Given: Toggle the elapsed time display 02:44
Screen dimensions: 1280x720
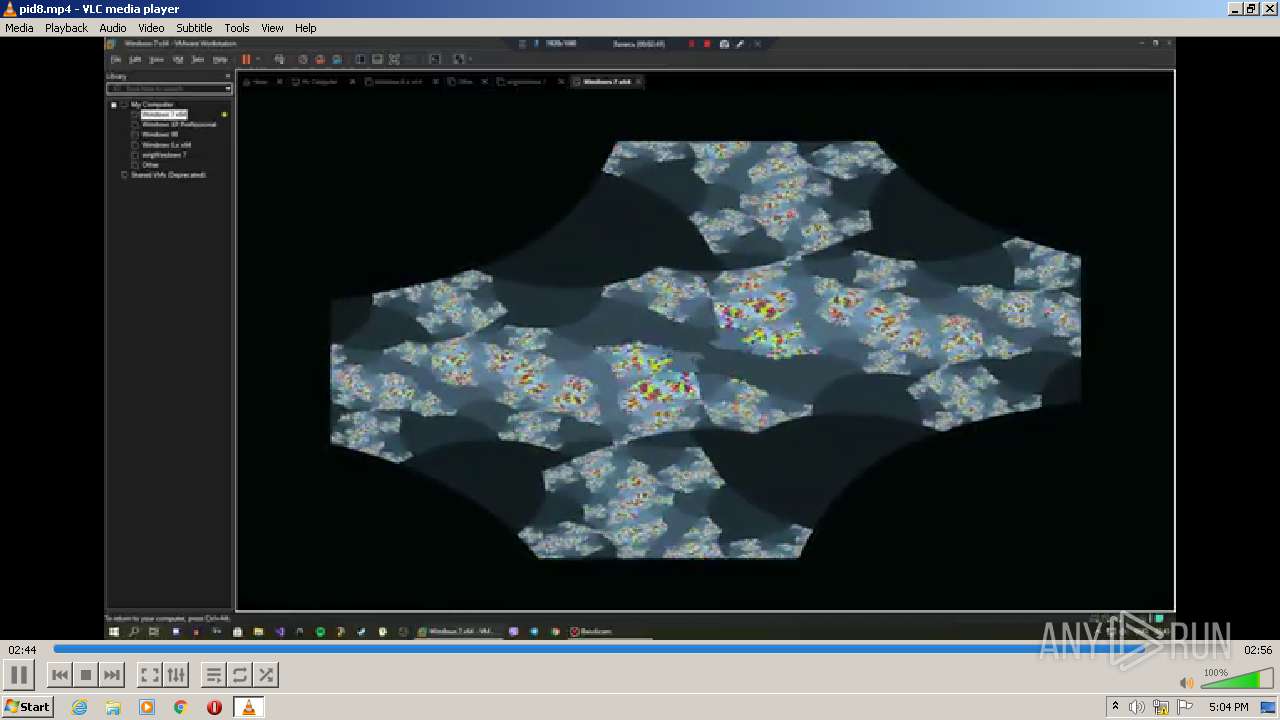Looking at the screenshot, I should click(22, 650).
